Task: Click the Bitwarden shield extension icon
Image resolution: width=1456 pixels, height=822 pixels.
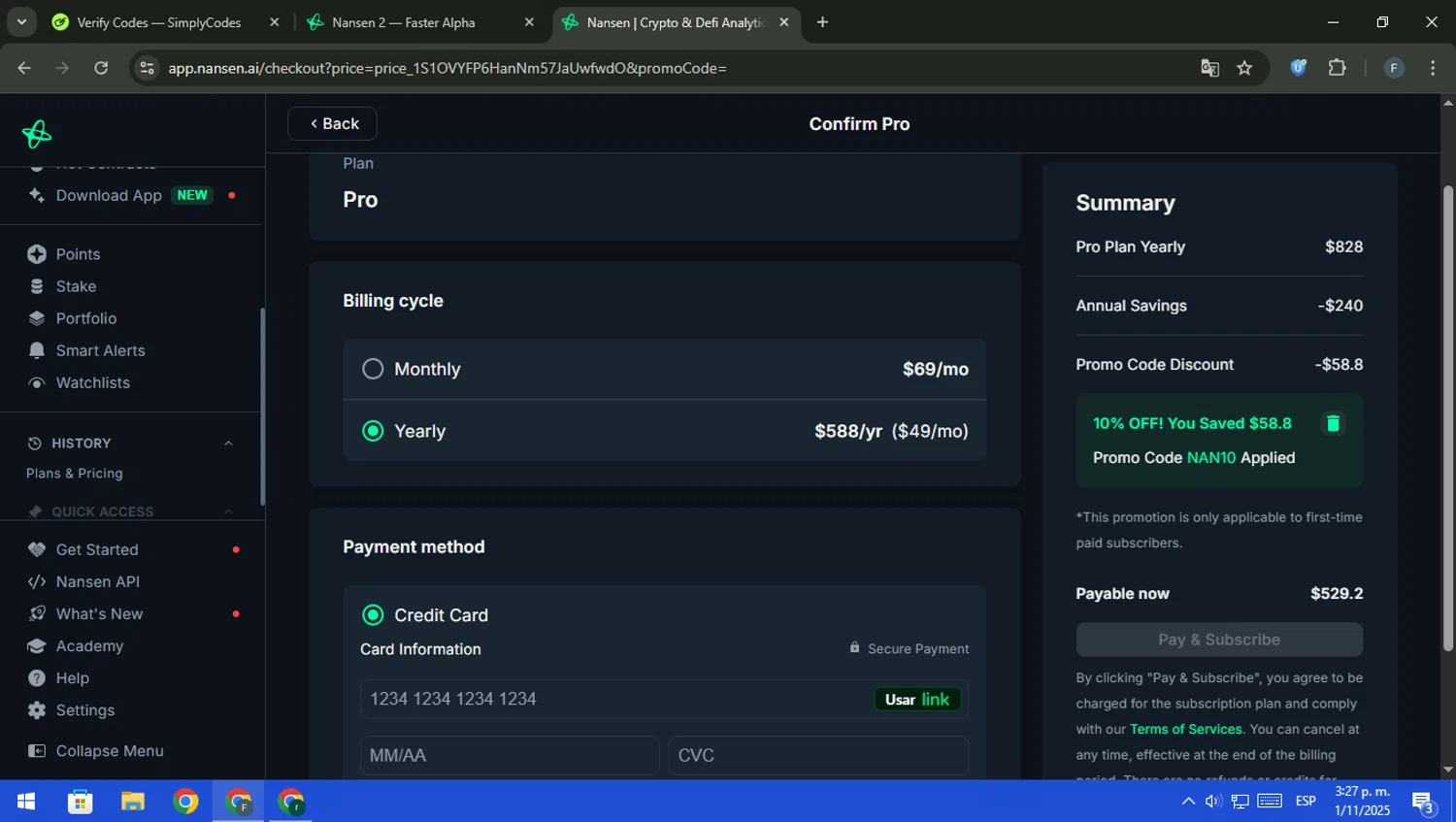Action: 1298,68
